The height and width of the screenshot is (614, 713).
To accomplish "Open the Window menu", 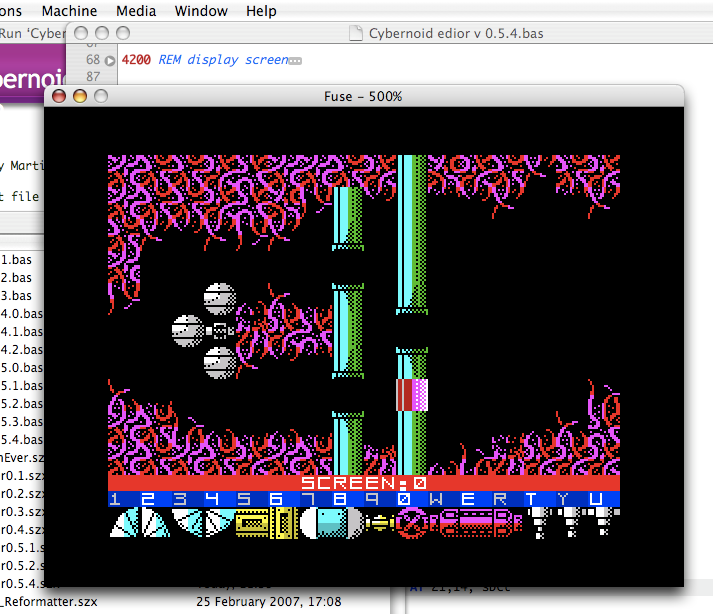I will 201,11.
